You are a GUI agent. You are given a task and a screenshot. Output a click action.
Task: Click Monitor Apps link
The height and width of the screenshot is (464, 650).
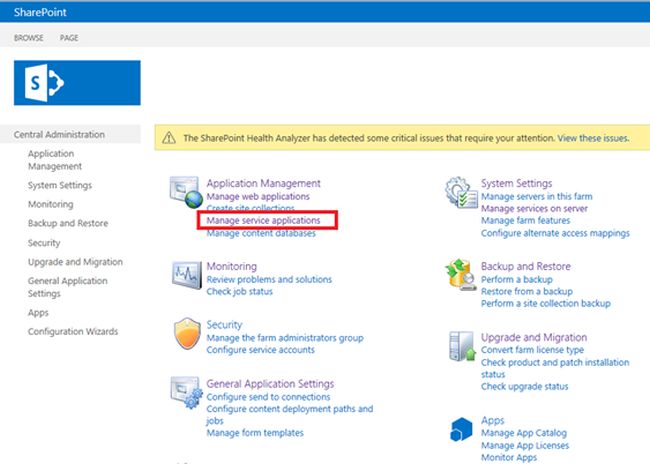point(509,458)
